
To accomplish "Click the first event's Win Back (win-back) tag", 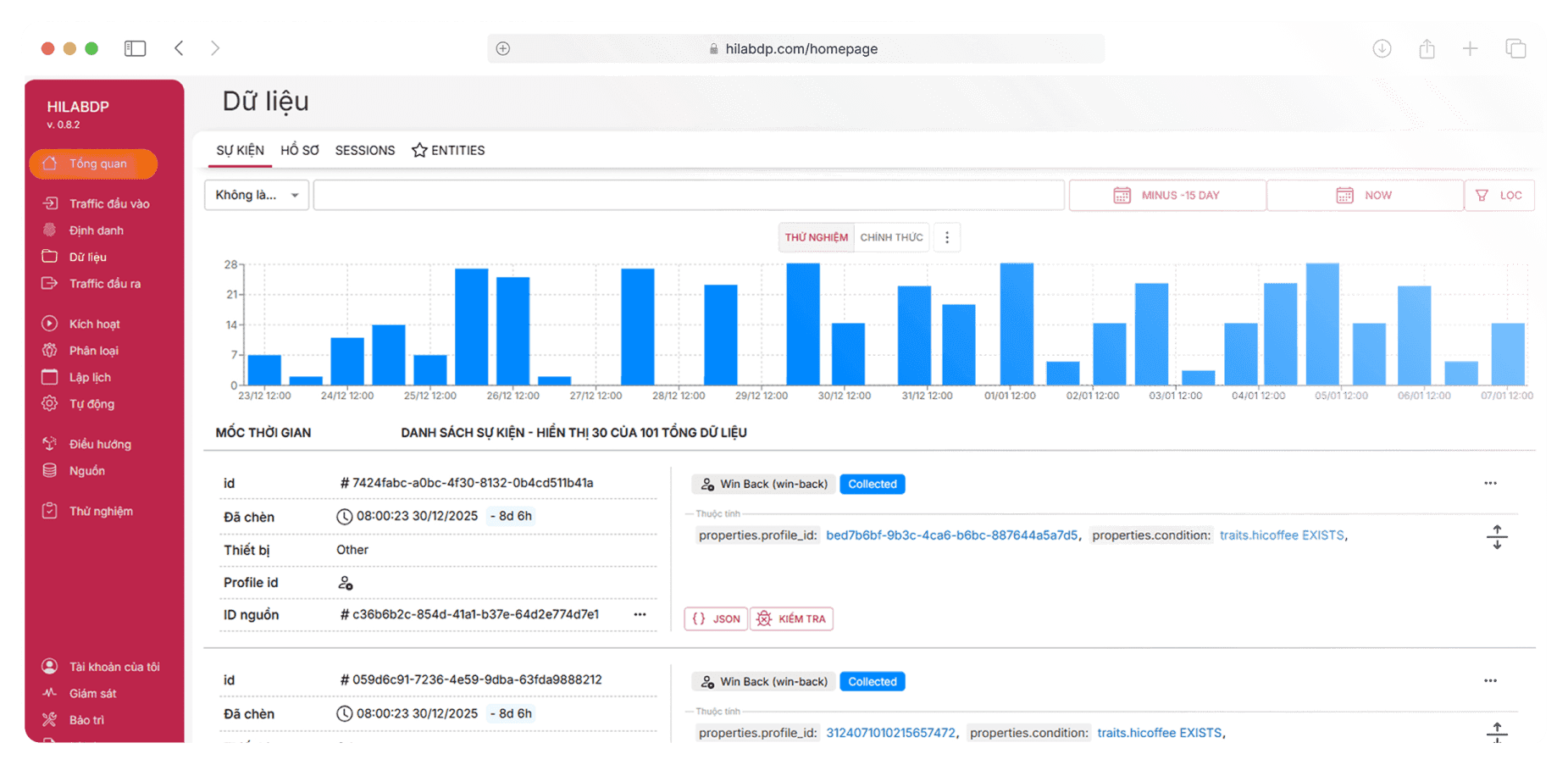I will 764,484.
